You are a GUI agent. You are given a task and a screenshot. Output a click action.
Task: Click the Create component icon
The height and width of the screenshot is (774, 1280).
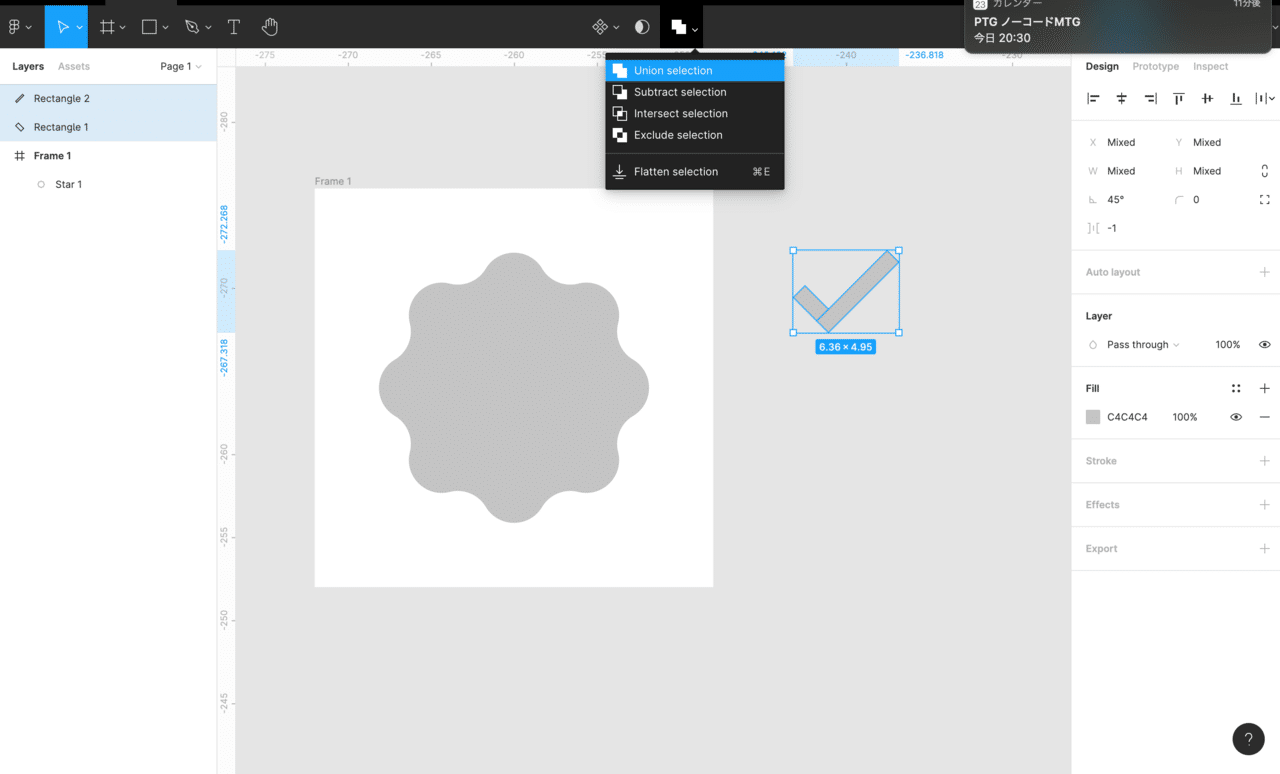600,27
